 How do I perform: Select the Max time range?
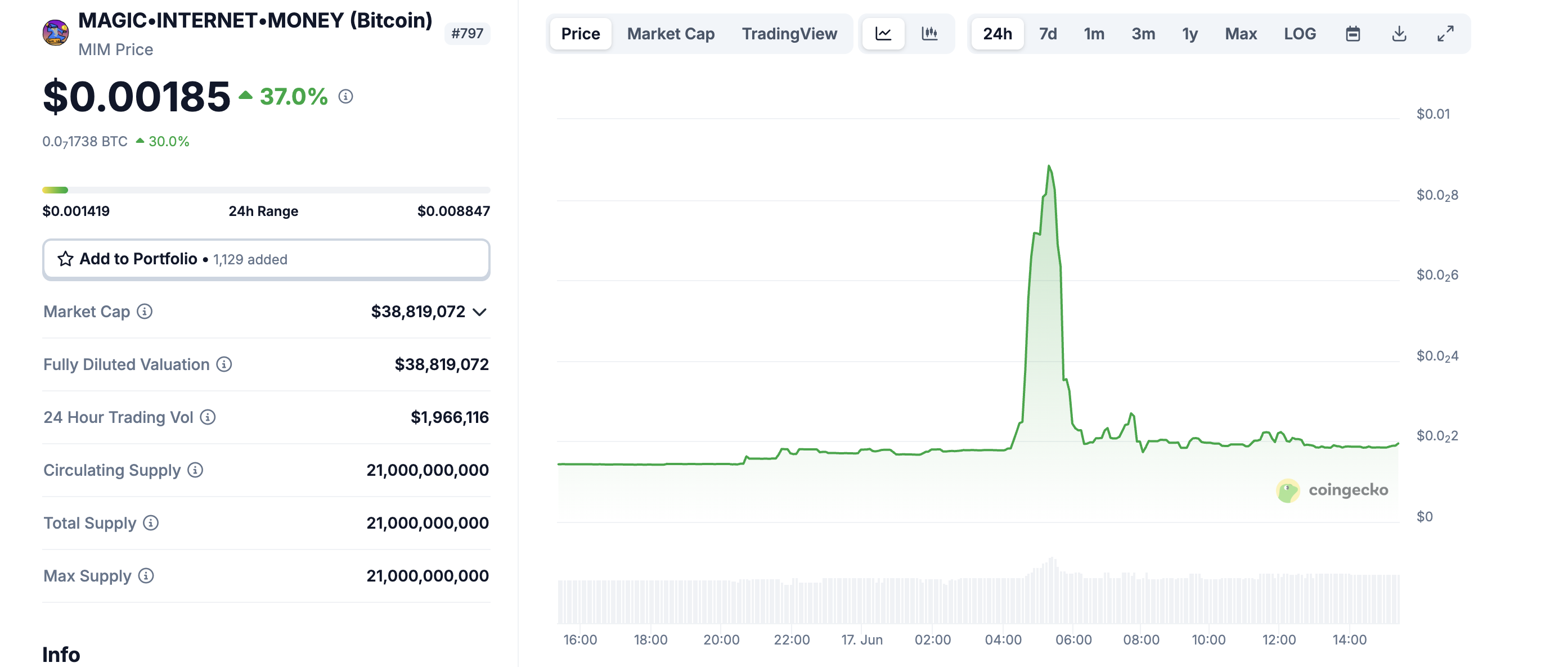pyautogui.click(x=1241, y=34)
